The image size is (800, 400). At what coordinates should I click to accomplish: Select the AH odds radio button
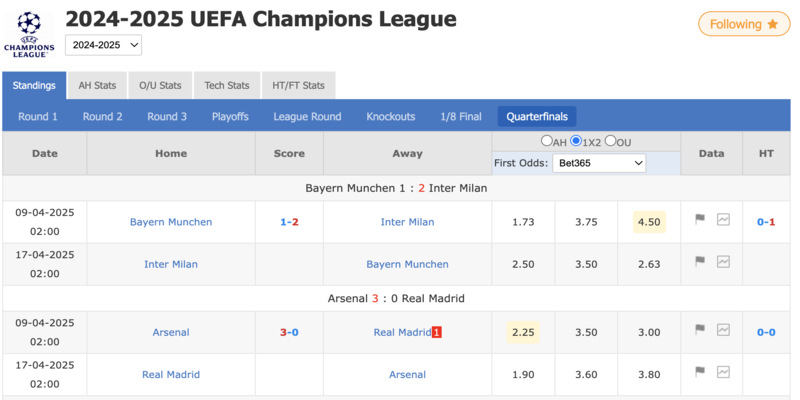(547, 141)
